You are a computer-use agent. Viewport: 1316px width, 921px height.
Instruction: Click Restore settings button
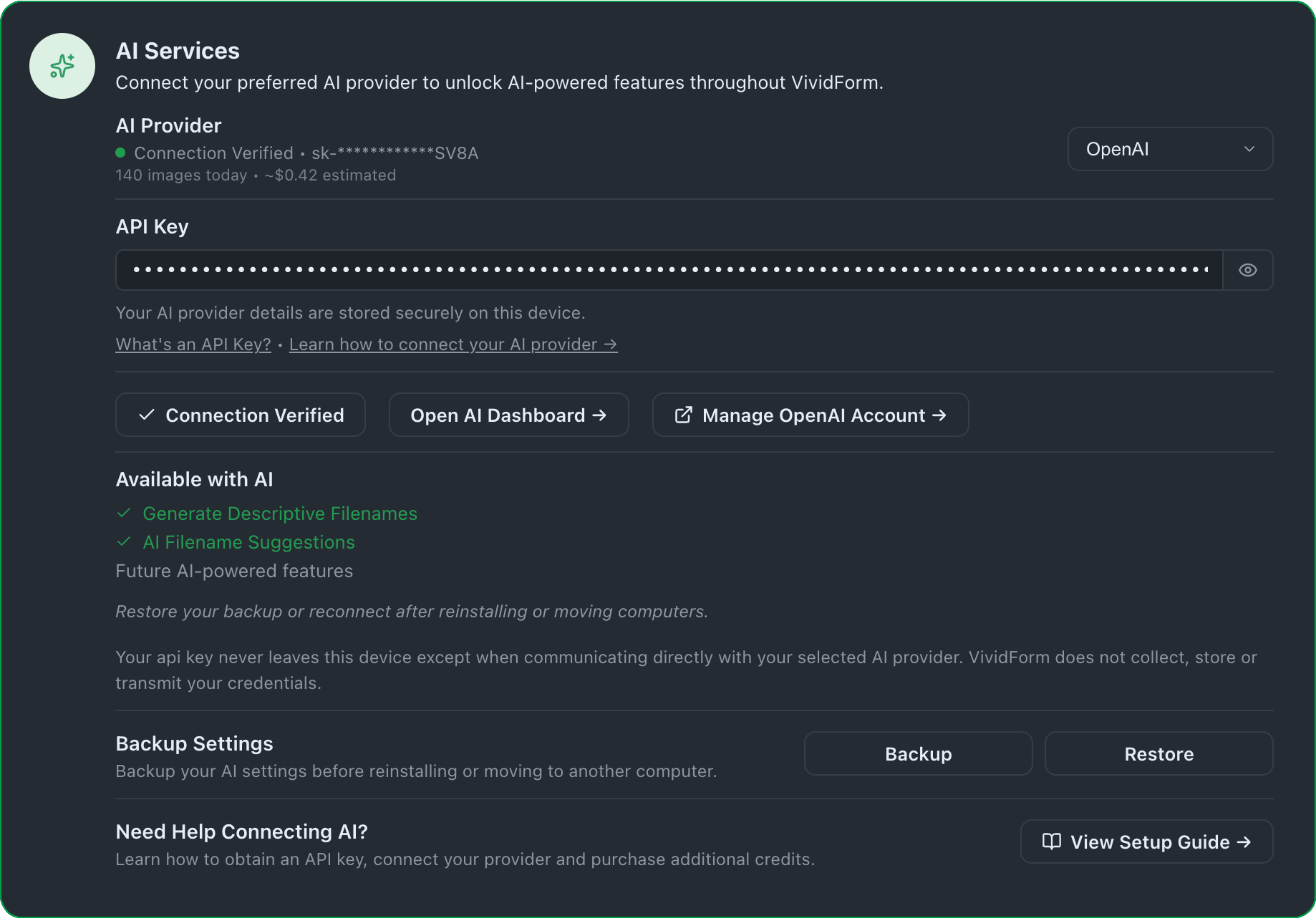point(1158,753)
